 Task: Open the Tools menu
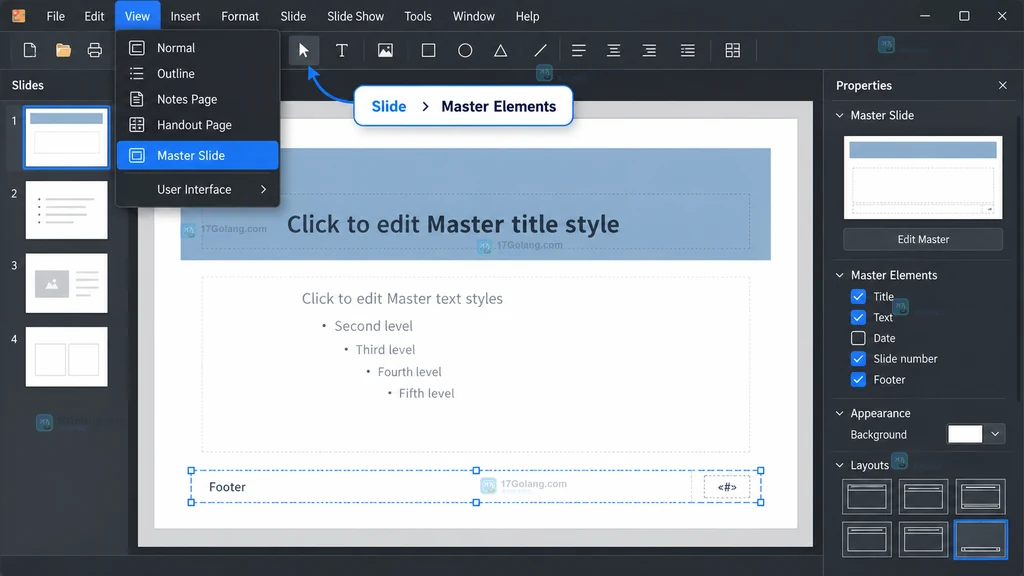[417, 16]
